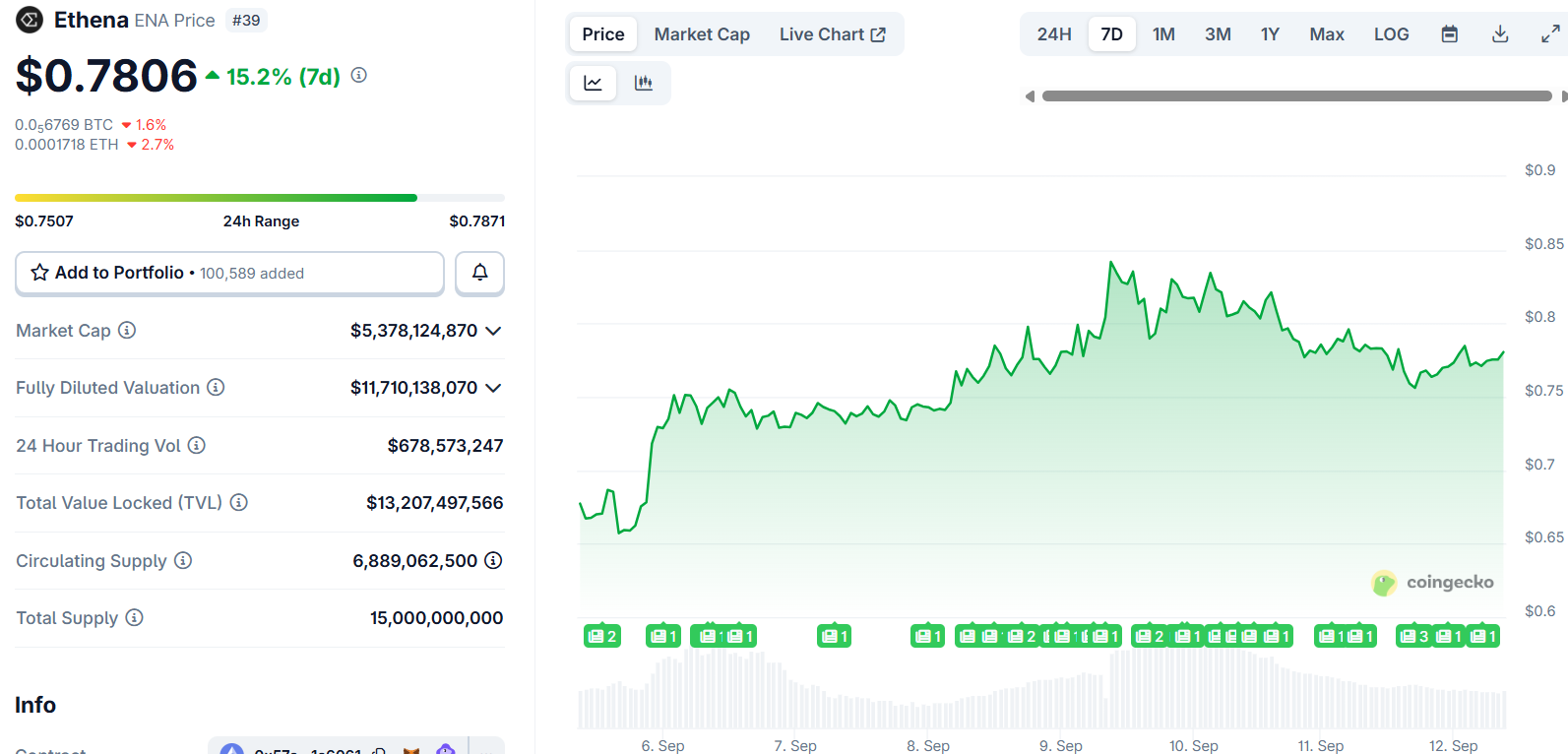Image resolution: width=1568 pixels, height=754 pixels.
Task: Select the Price tab
Action: tap(602, 34)
